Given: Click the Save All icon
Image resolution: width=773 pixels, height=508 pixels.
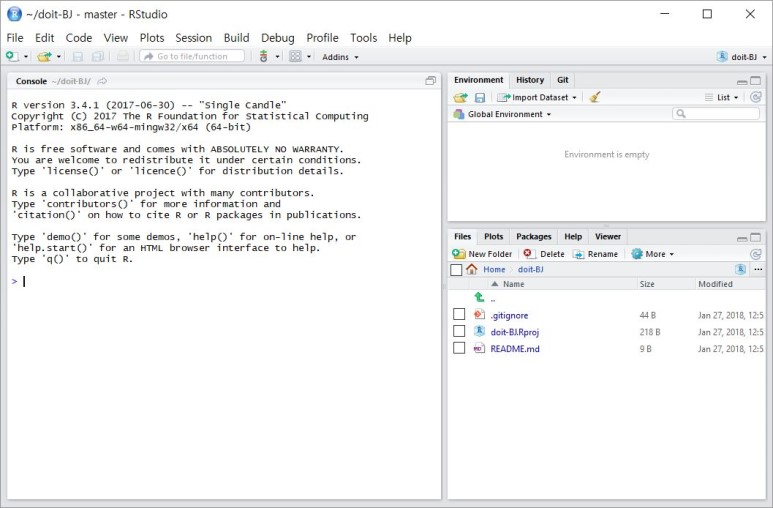Looking at the screenshot, I should pyautogui.click(x=98, y=57).
